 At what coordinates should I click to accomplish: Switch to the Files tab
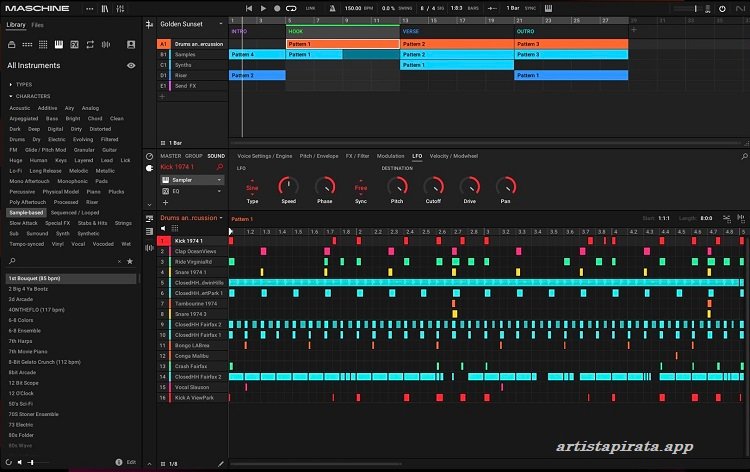37,25
